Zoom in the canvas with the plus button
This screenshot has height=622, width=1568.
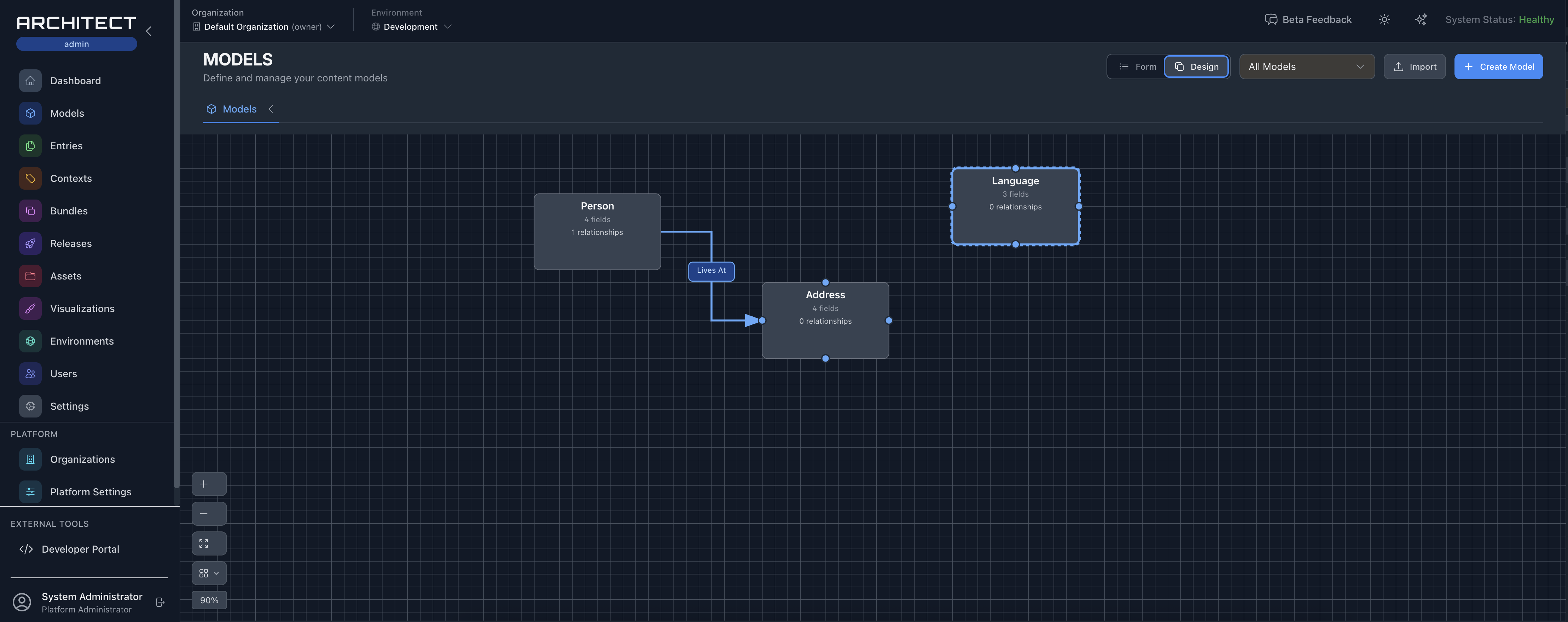[209, 484]
